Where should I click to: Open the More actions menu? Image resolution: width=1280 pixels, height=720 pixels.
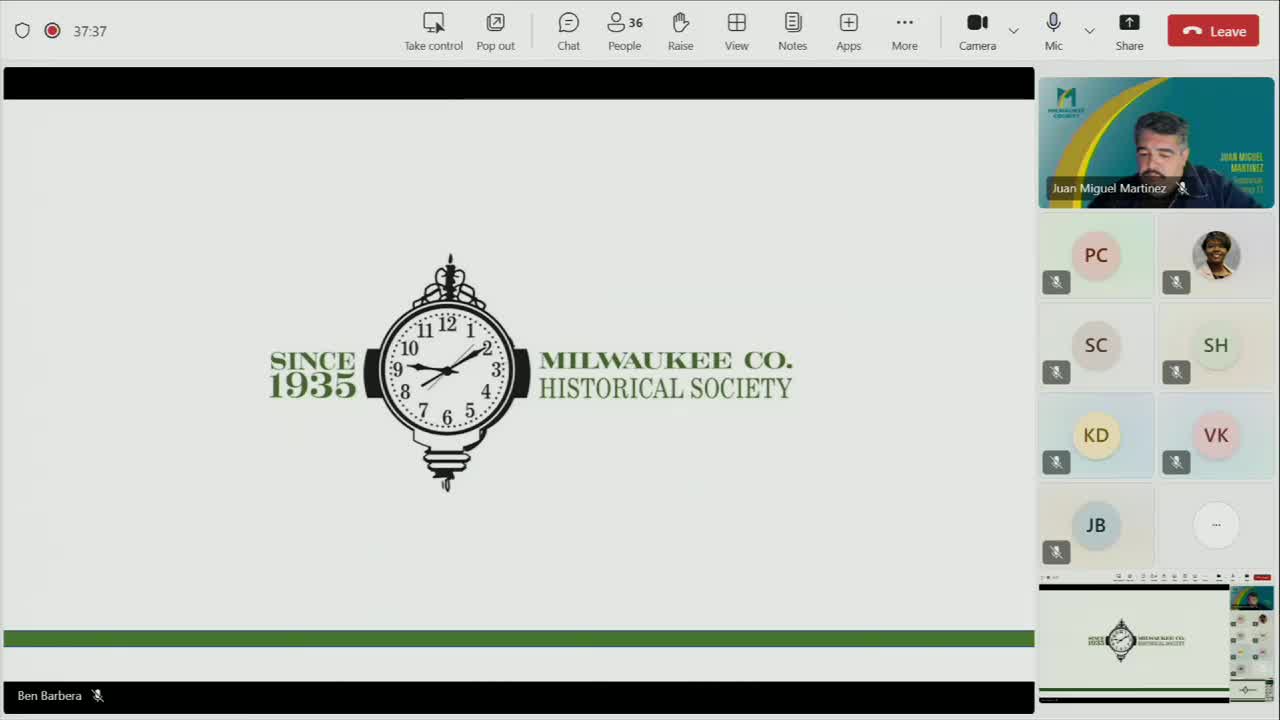[905, 31]
